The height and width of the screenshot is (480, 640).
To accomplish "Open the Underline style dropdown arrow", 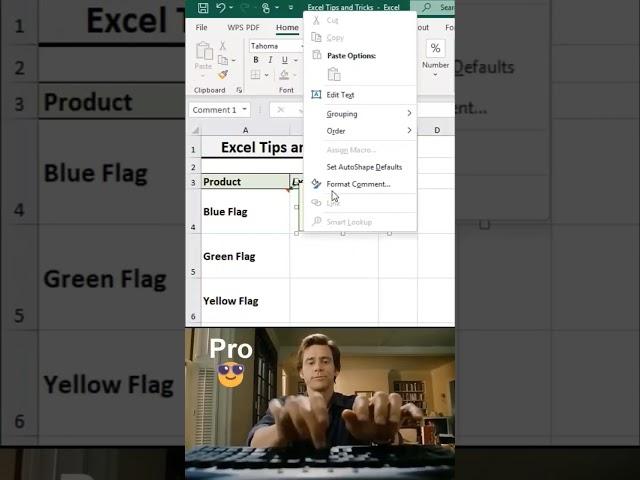I will coord(296,60).
